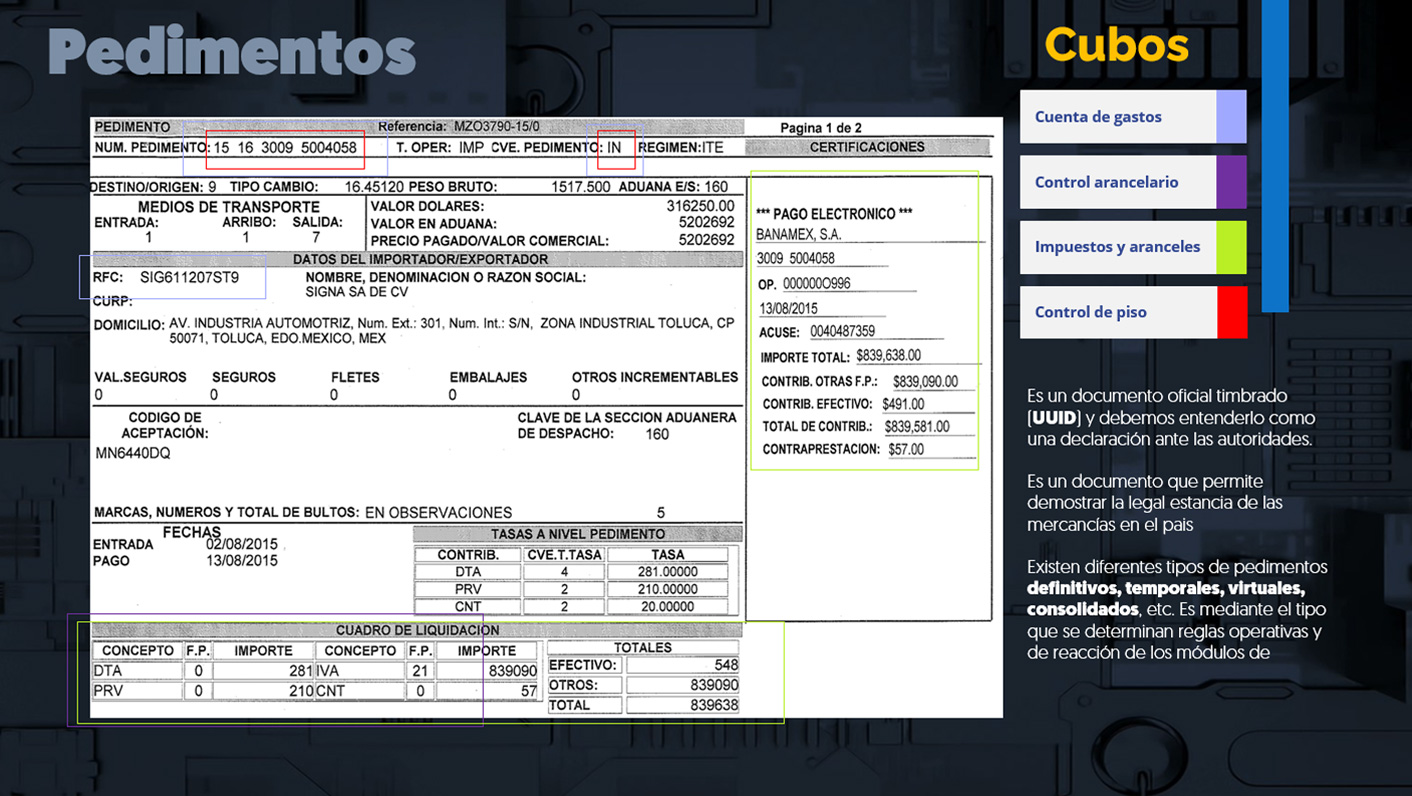
Task: Click the BANAMEX, S.A. bank entry
Action: click(800, 234)
